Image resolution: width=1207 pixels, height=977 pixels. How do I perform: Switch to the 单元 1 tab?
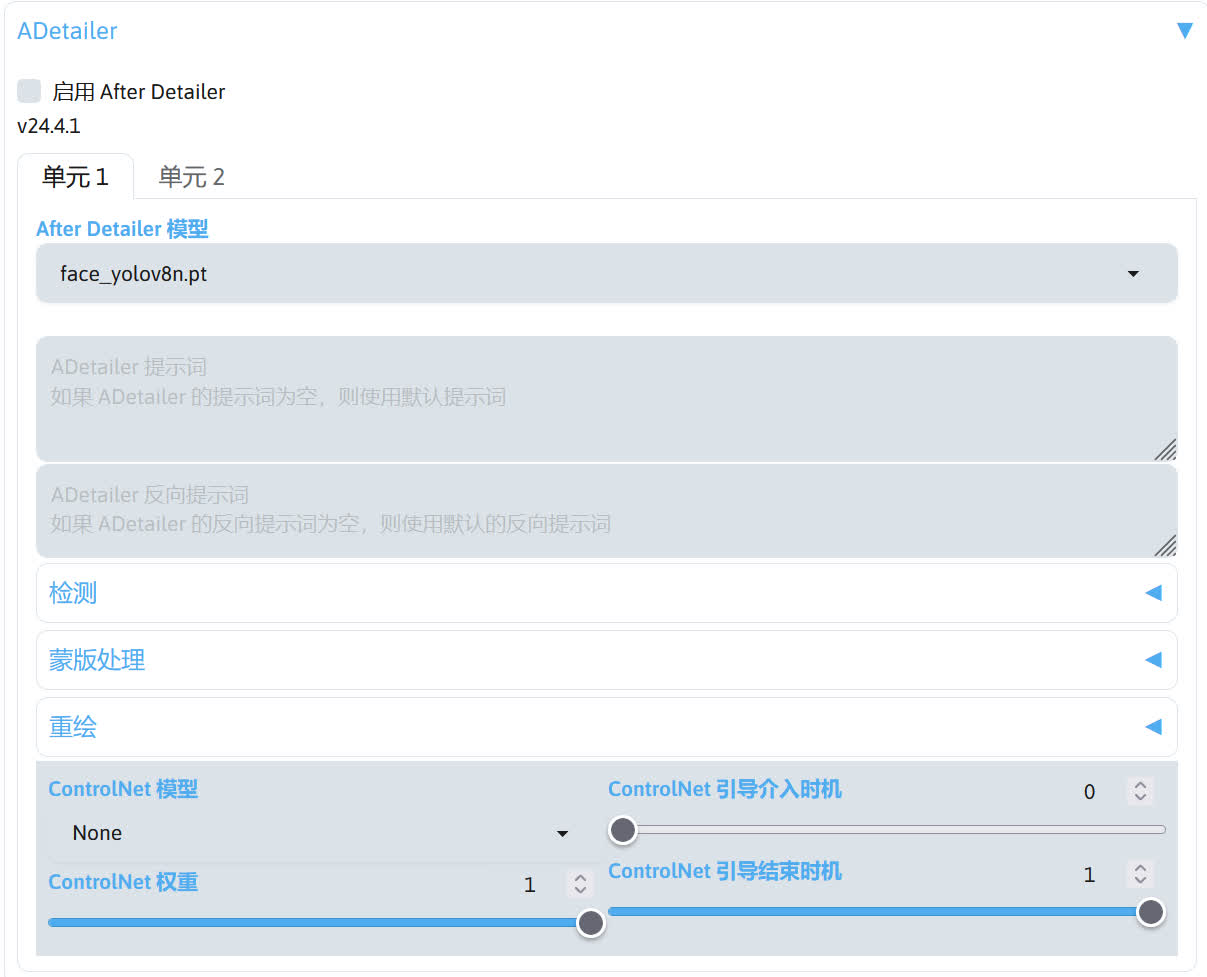(75, 177)
